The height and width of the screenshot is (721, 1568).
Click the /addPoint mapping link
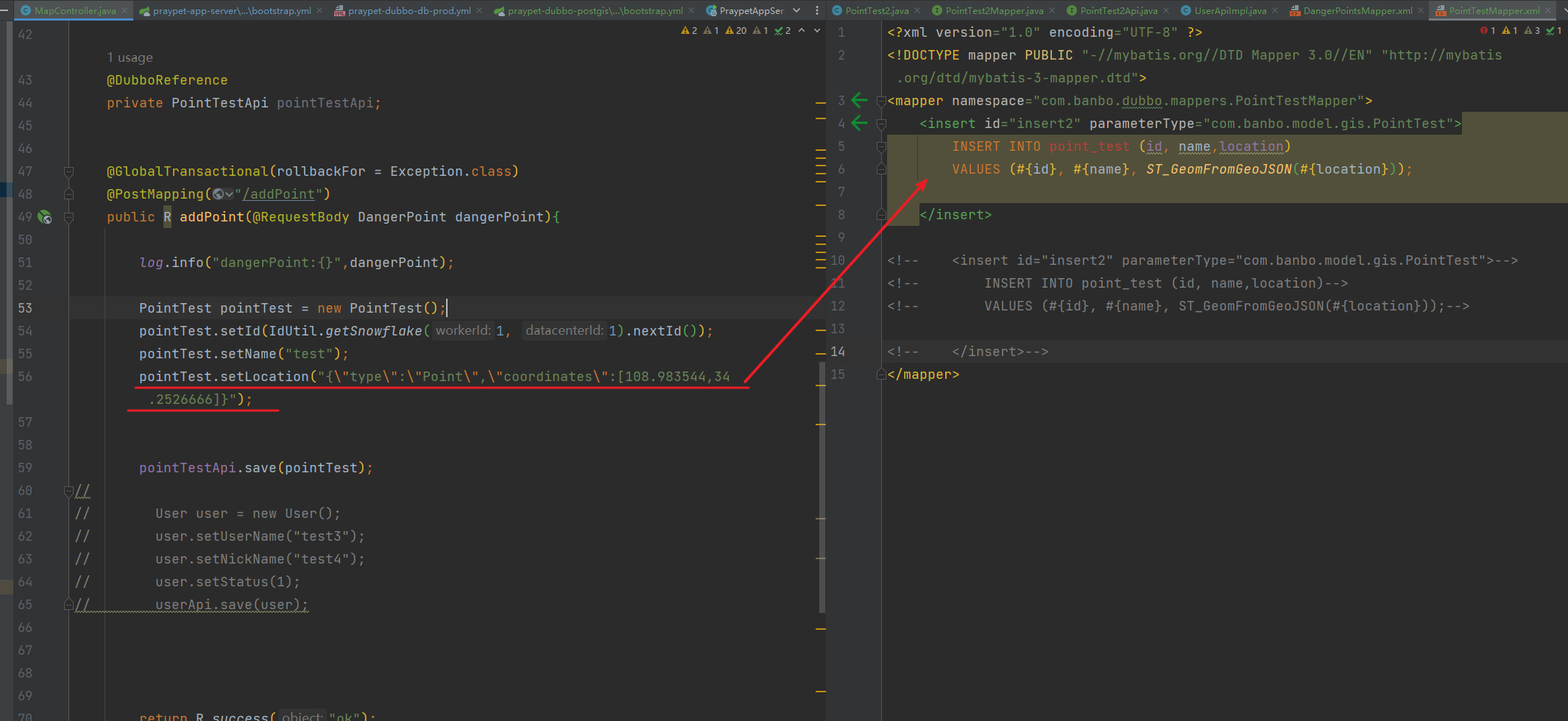point(278,194)
